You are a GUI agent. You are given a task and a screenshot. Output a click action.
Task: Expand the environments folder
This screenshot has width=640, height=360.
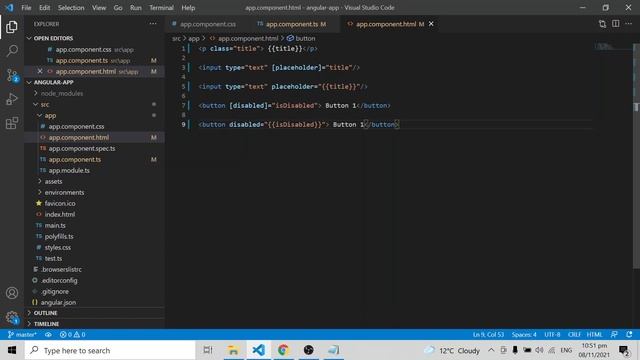click(x=64, y=192)
